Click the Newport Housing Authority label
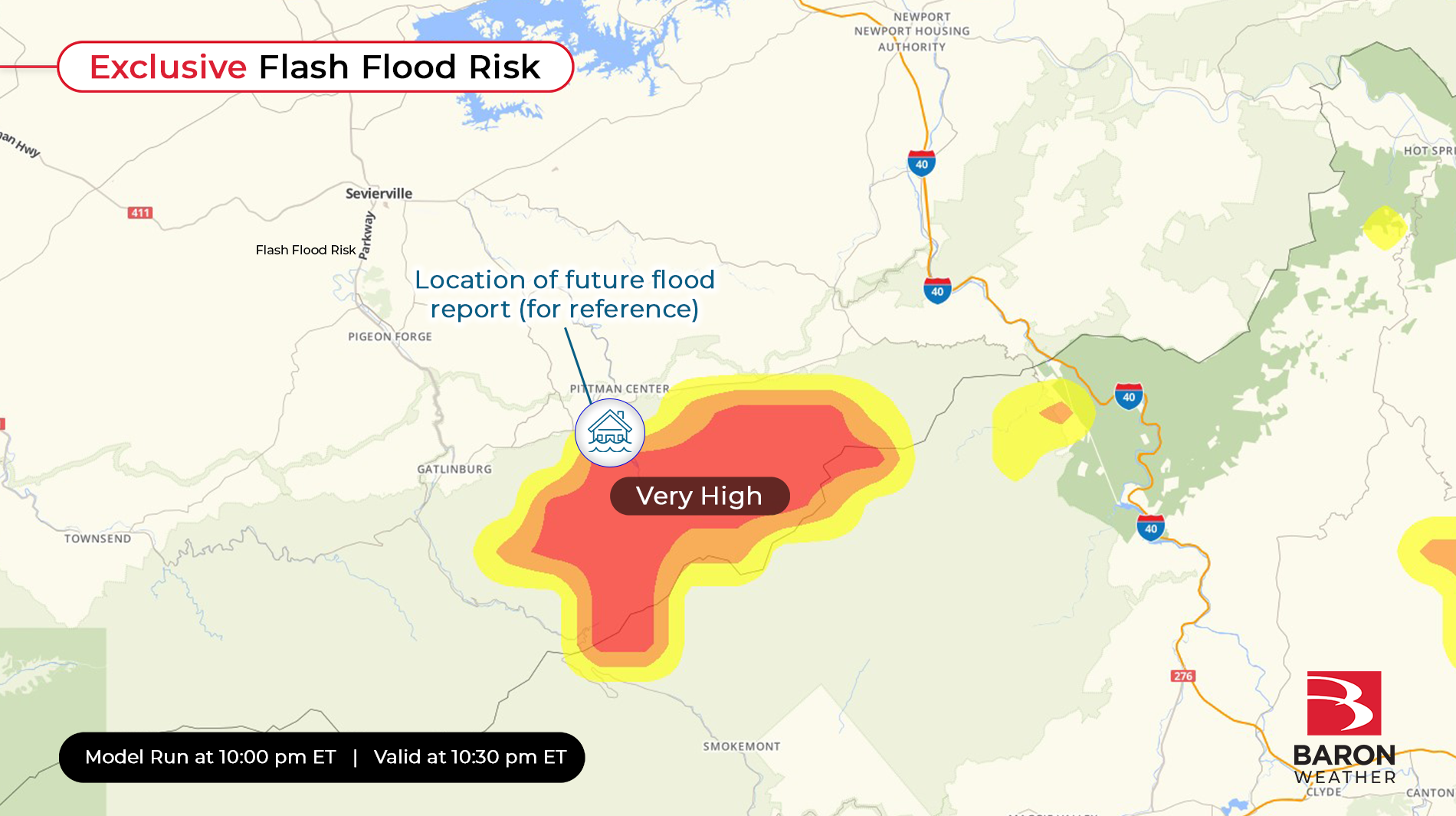Image resolution: width=1456 pixels, height=816 pixels. [x=912, y=31]
